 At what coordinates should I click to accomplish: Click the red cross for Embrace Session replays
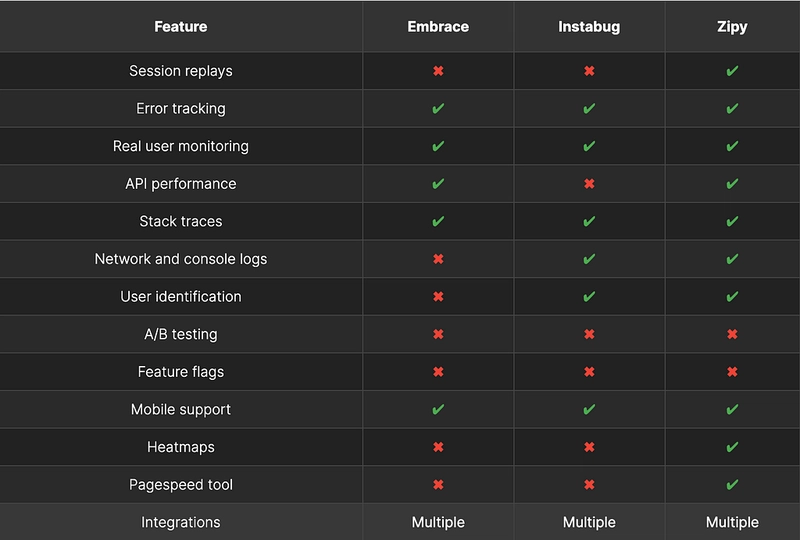click(438, 71)
